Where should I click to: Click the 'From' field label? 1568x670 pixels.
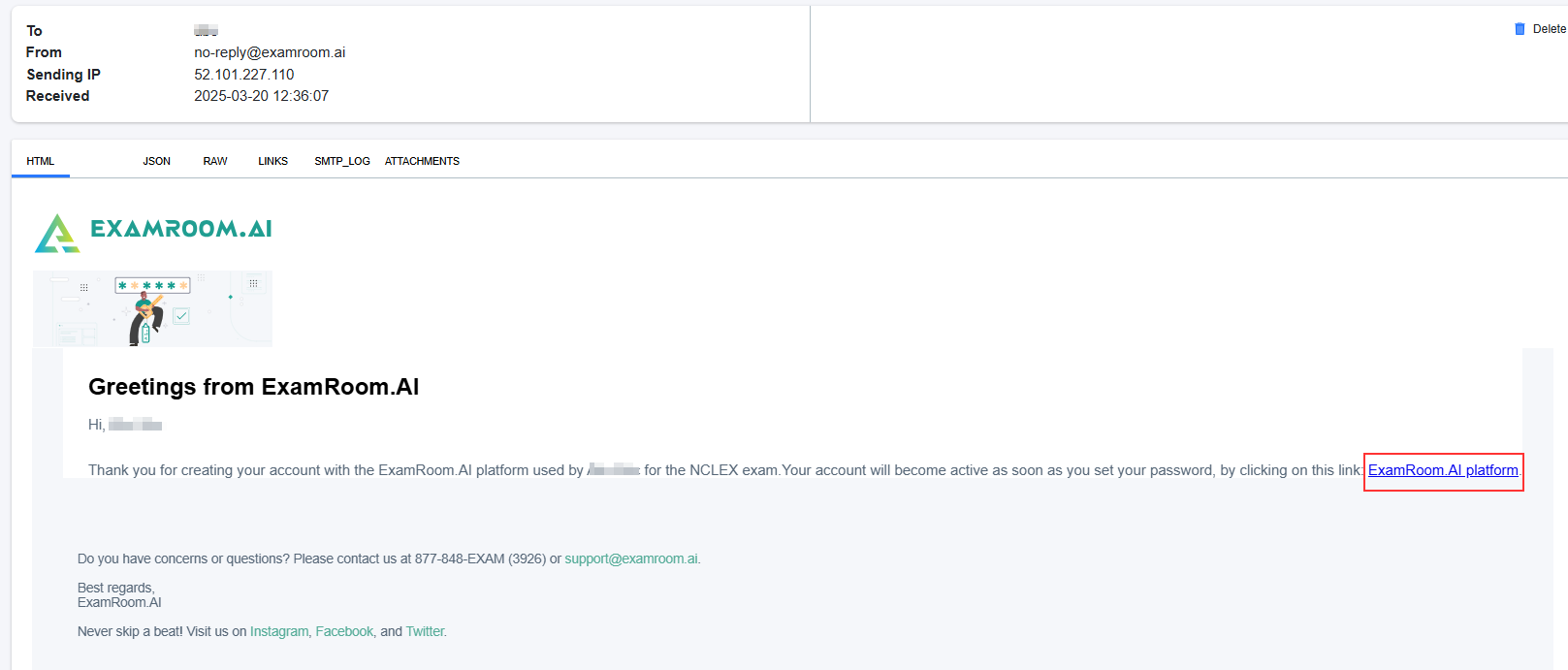[44, 52]
